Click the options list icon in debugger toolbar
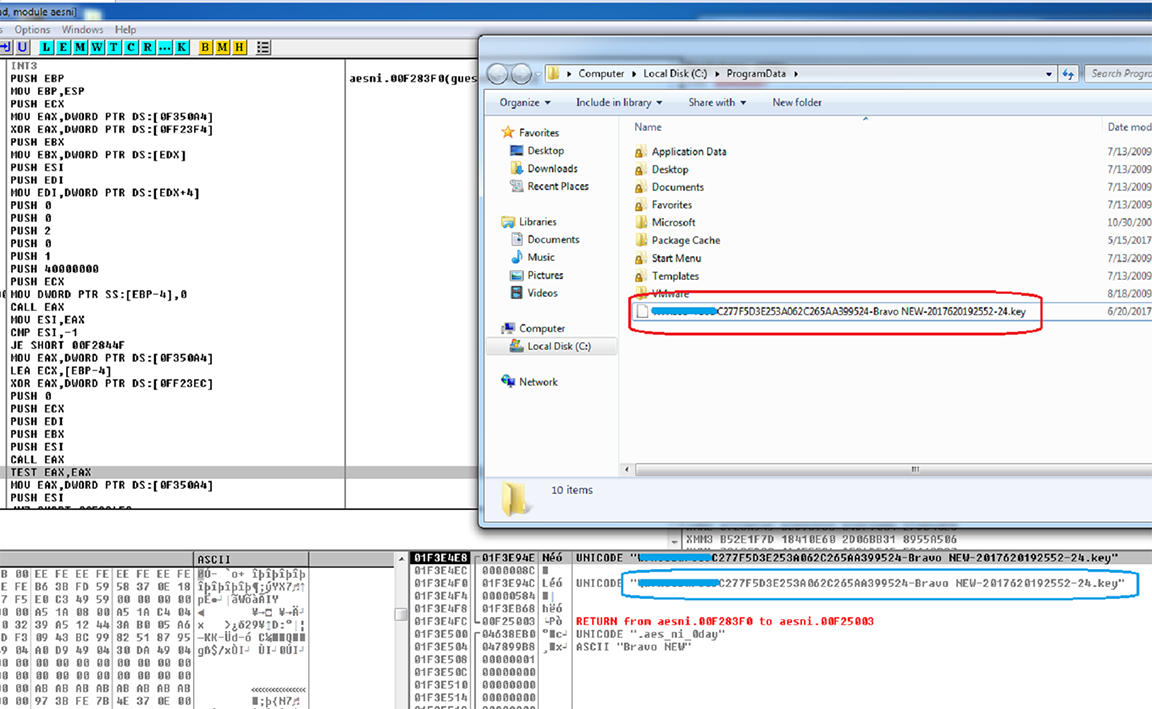 click(263, 47)
